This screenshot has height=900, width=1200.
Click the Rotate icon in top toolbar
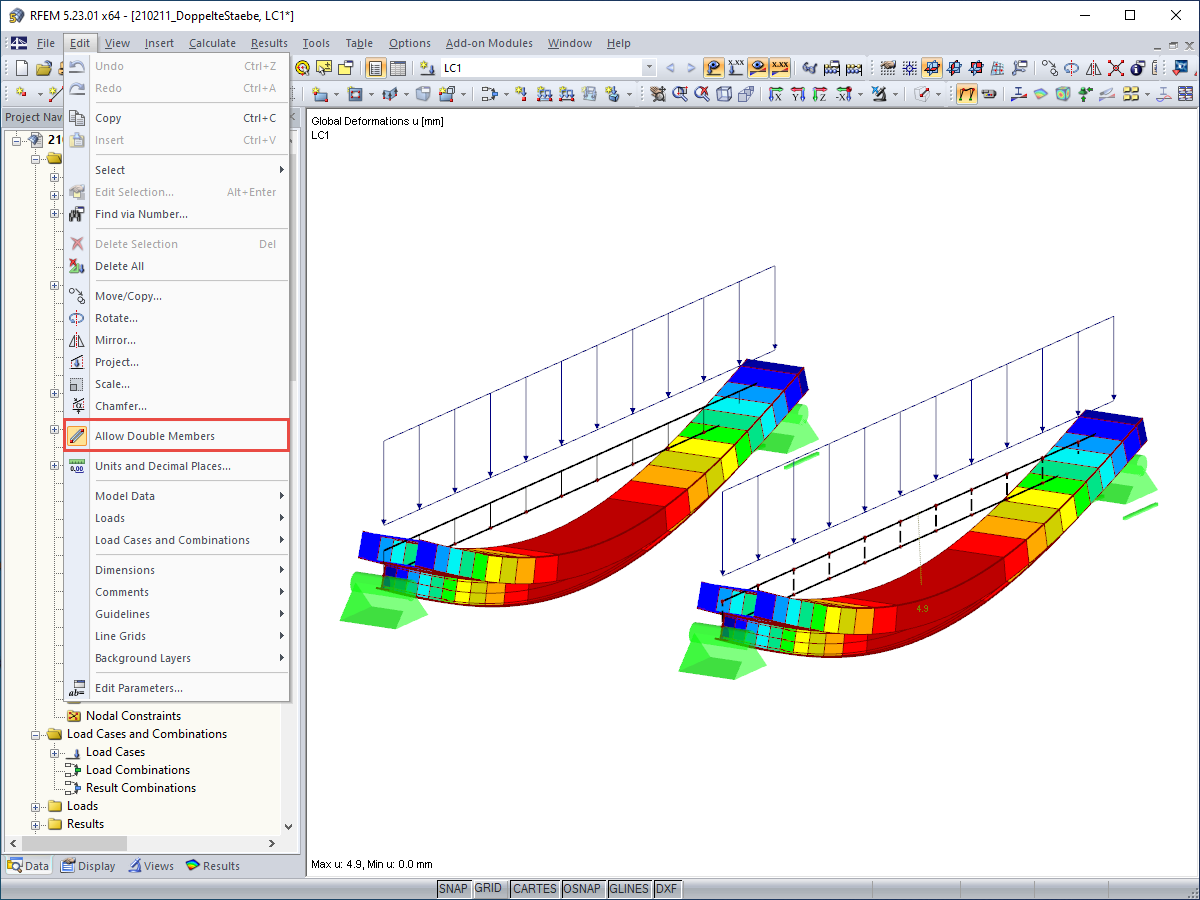coord(1071,68)
